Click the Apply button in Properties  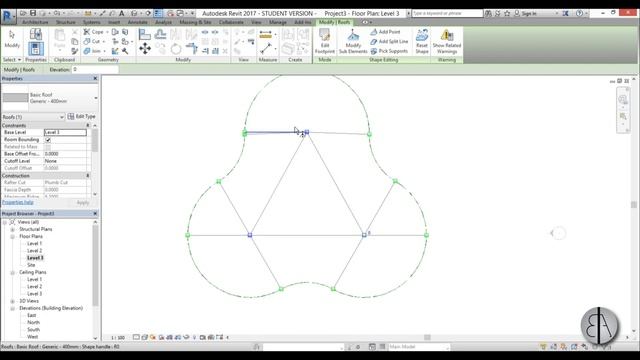(x=82, y=202)
